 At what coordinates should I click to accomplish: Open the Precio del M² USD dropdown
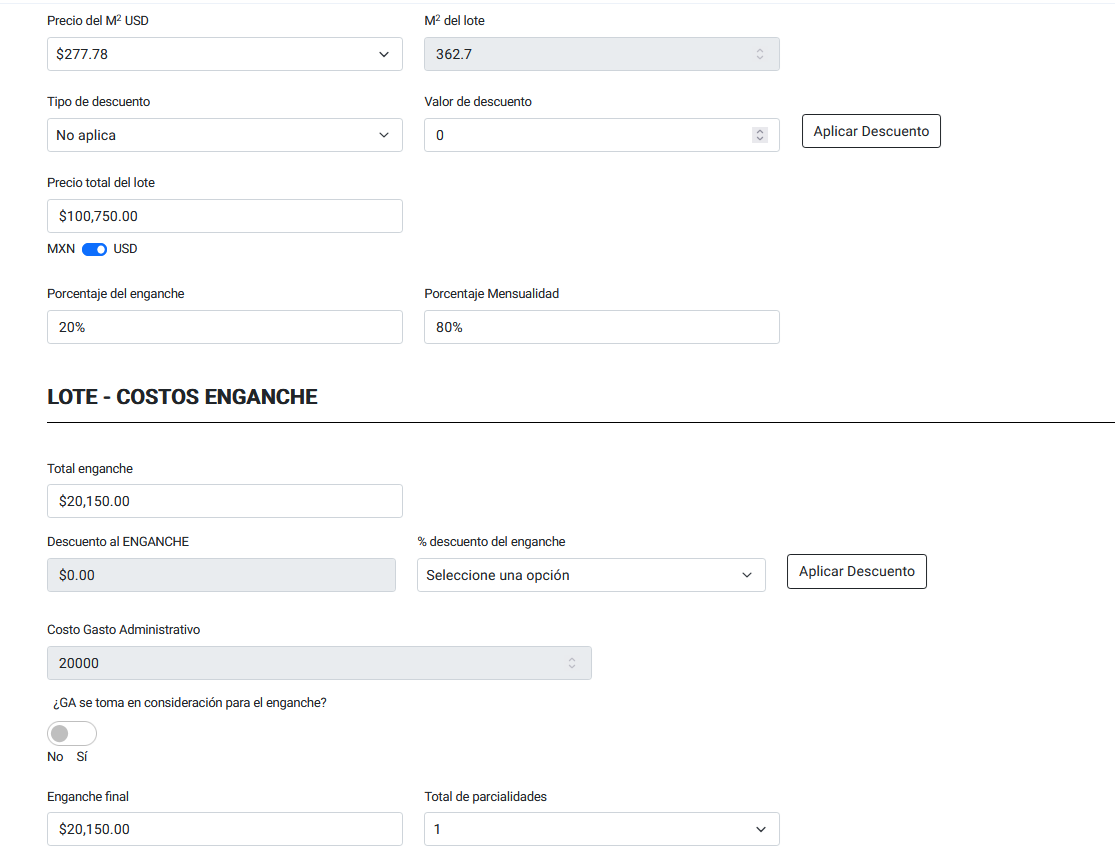click(x=224, y=54)
